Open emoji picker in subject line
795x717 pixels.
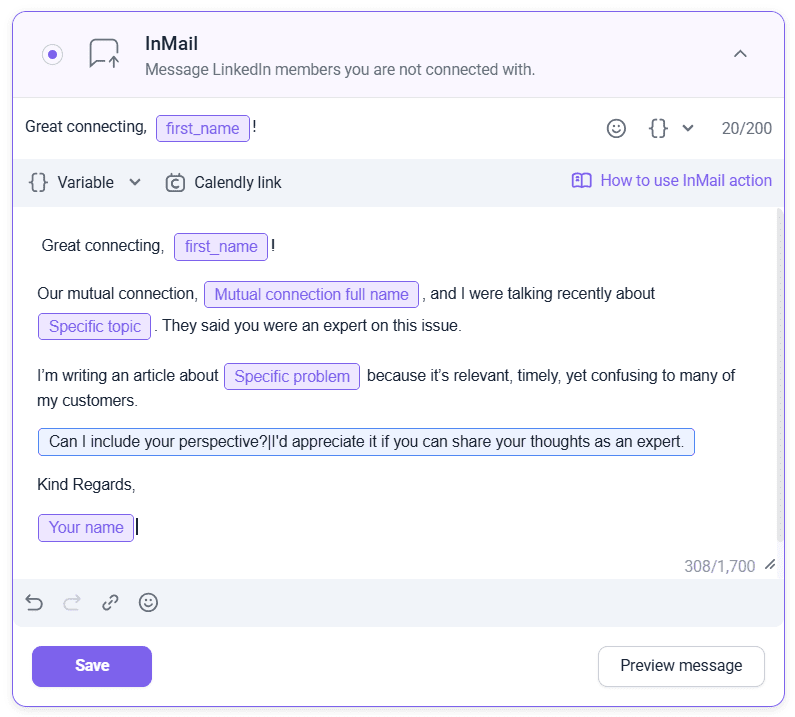(616, 128)
